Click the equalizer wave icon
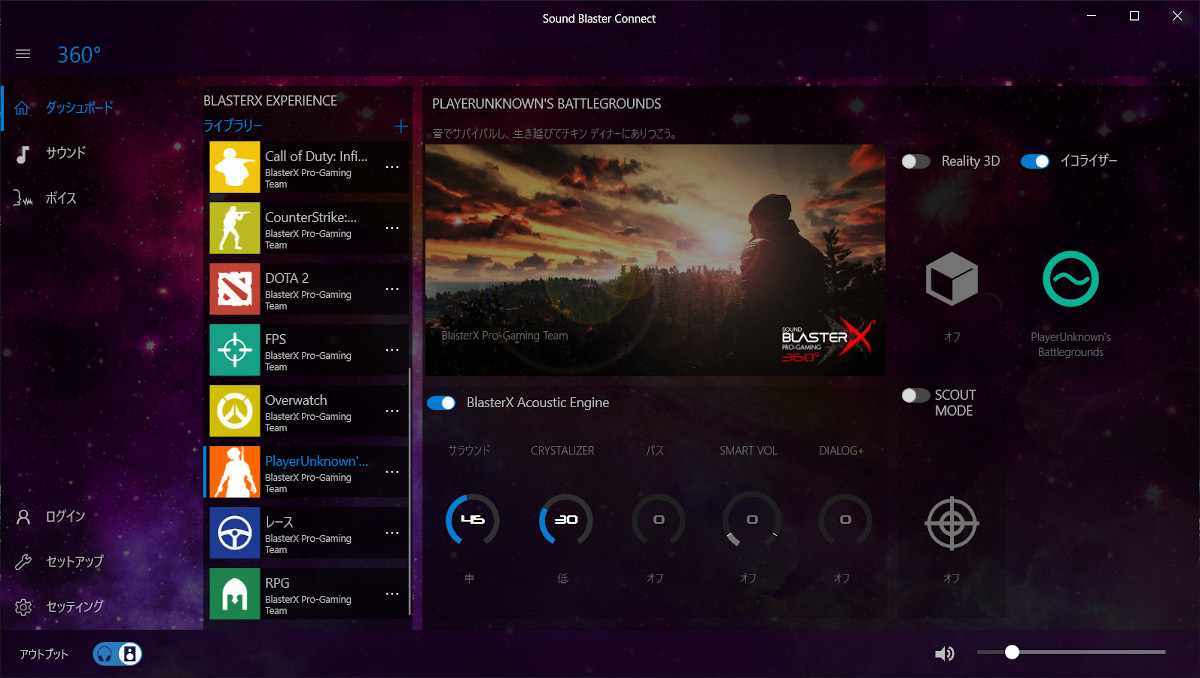Viewport: 1200px width, 678px height. point(1070,279)
